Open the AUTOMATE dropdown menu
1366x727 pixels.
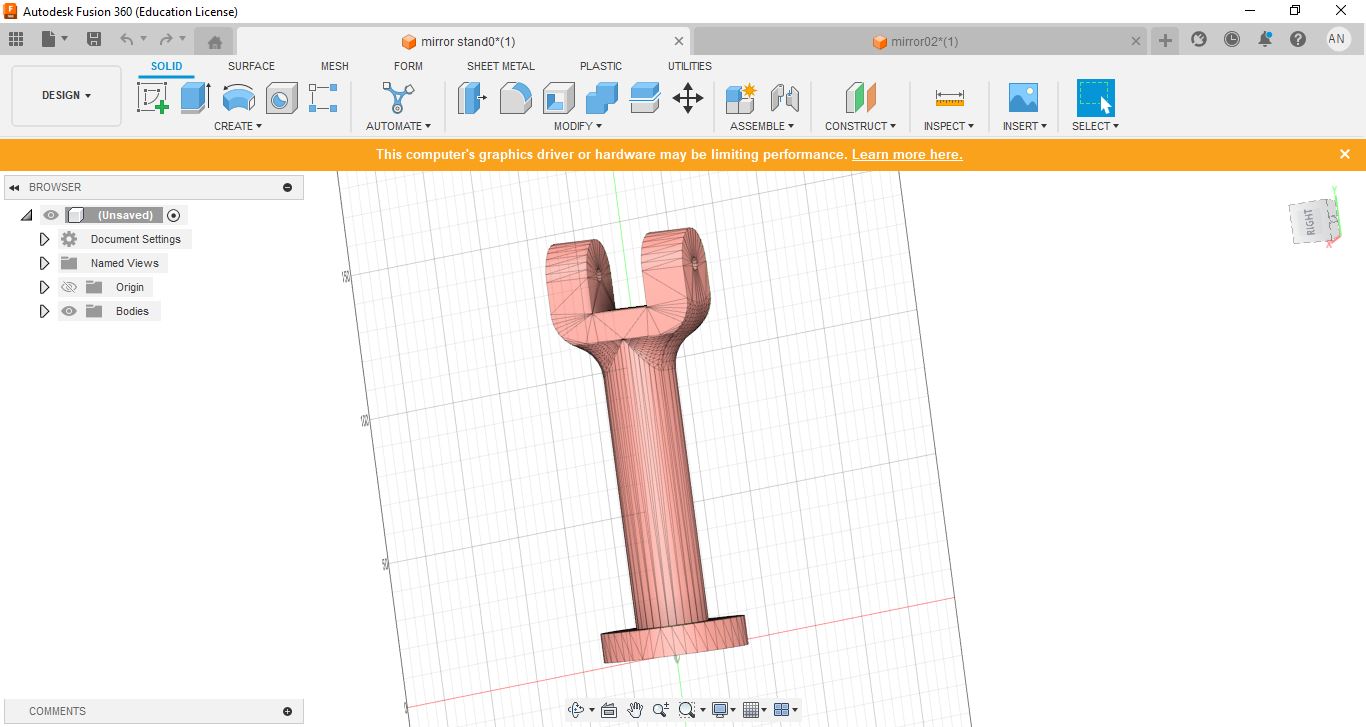398,126
